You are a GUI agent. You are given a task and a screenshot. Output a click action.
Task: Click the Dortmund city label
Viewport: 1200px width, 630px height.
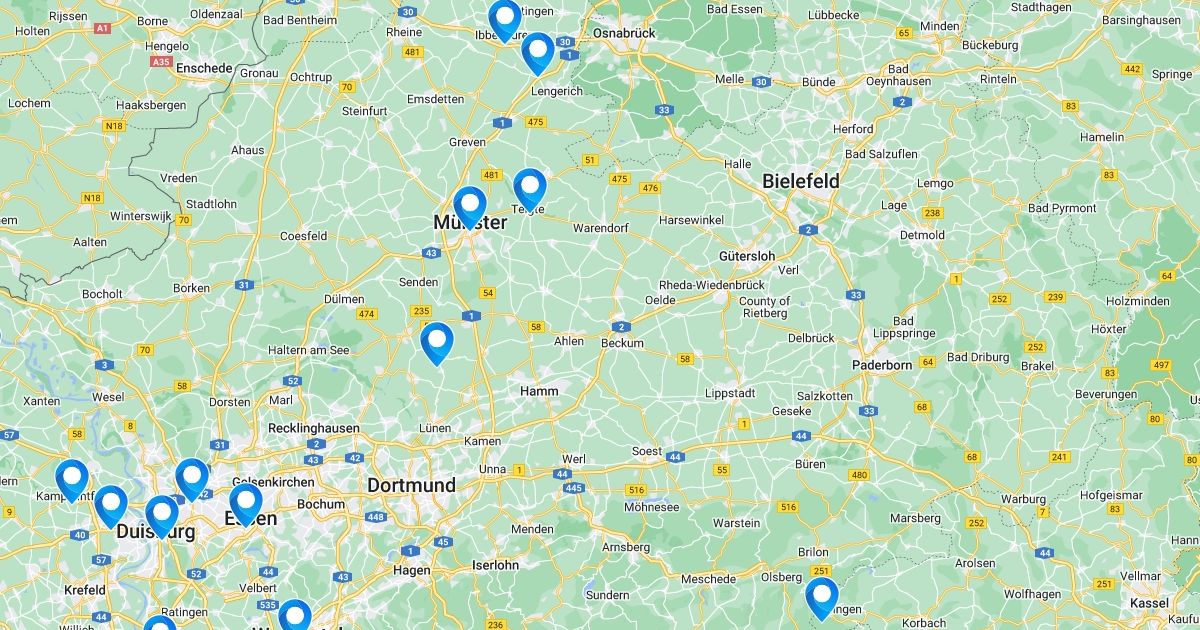click(x=411, y=485)
